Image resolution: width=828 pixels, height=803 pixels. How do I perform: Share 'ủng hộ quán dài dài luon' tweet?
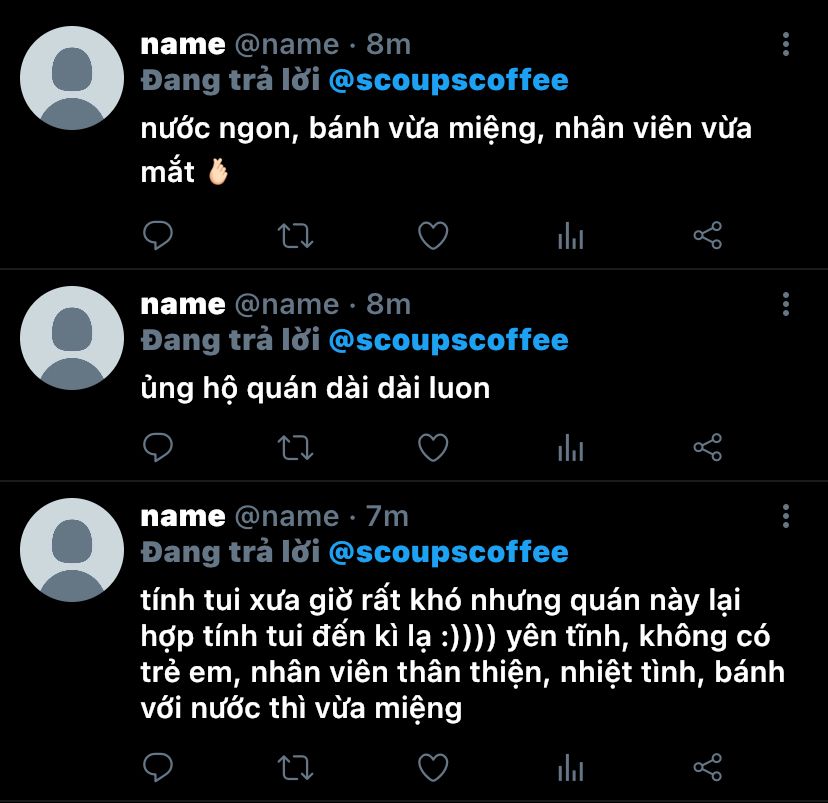tap(708, 448)
